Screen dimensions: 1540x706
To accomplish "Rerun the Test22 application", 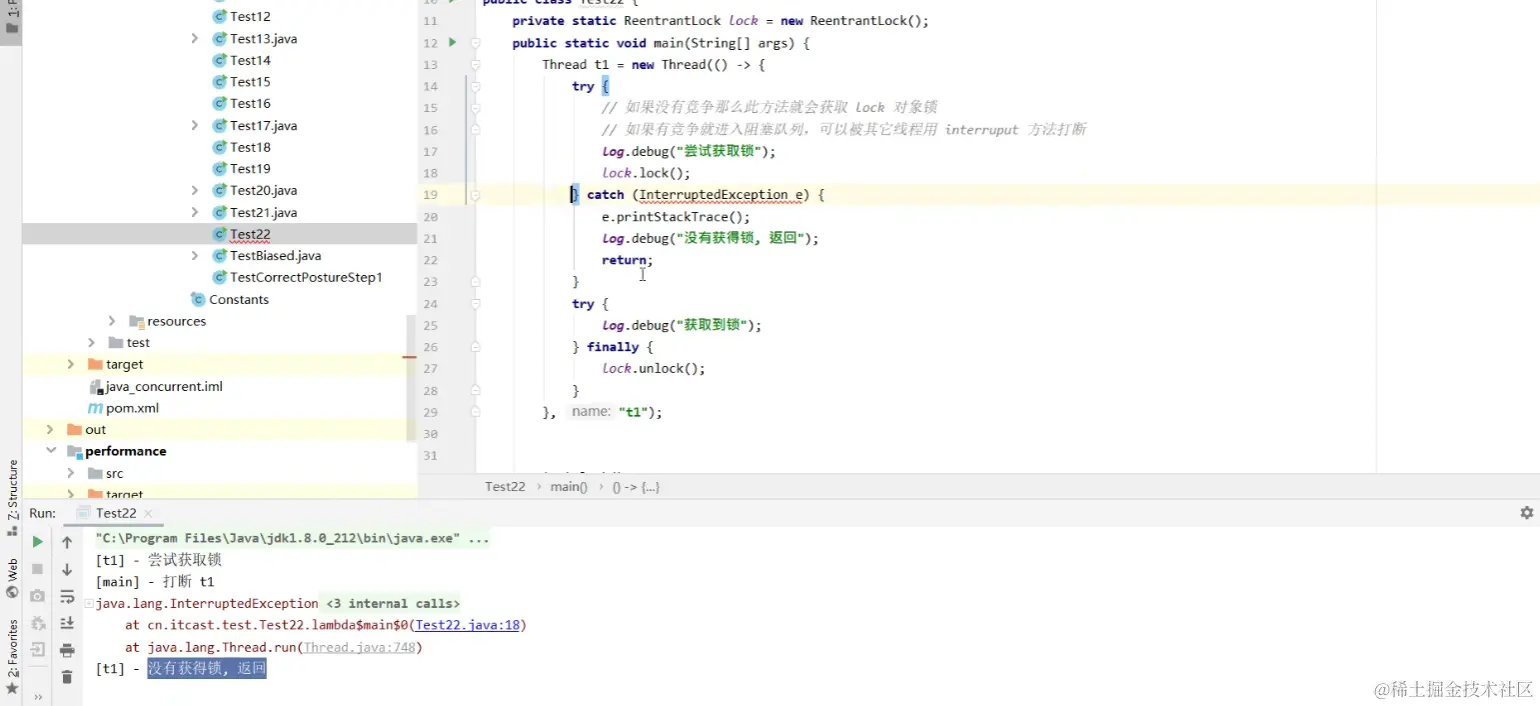I will coord(36,541).
